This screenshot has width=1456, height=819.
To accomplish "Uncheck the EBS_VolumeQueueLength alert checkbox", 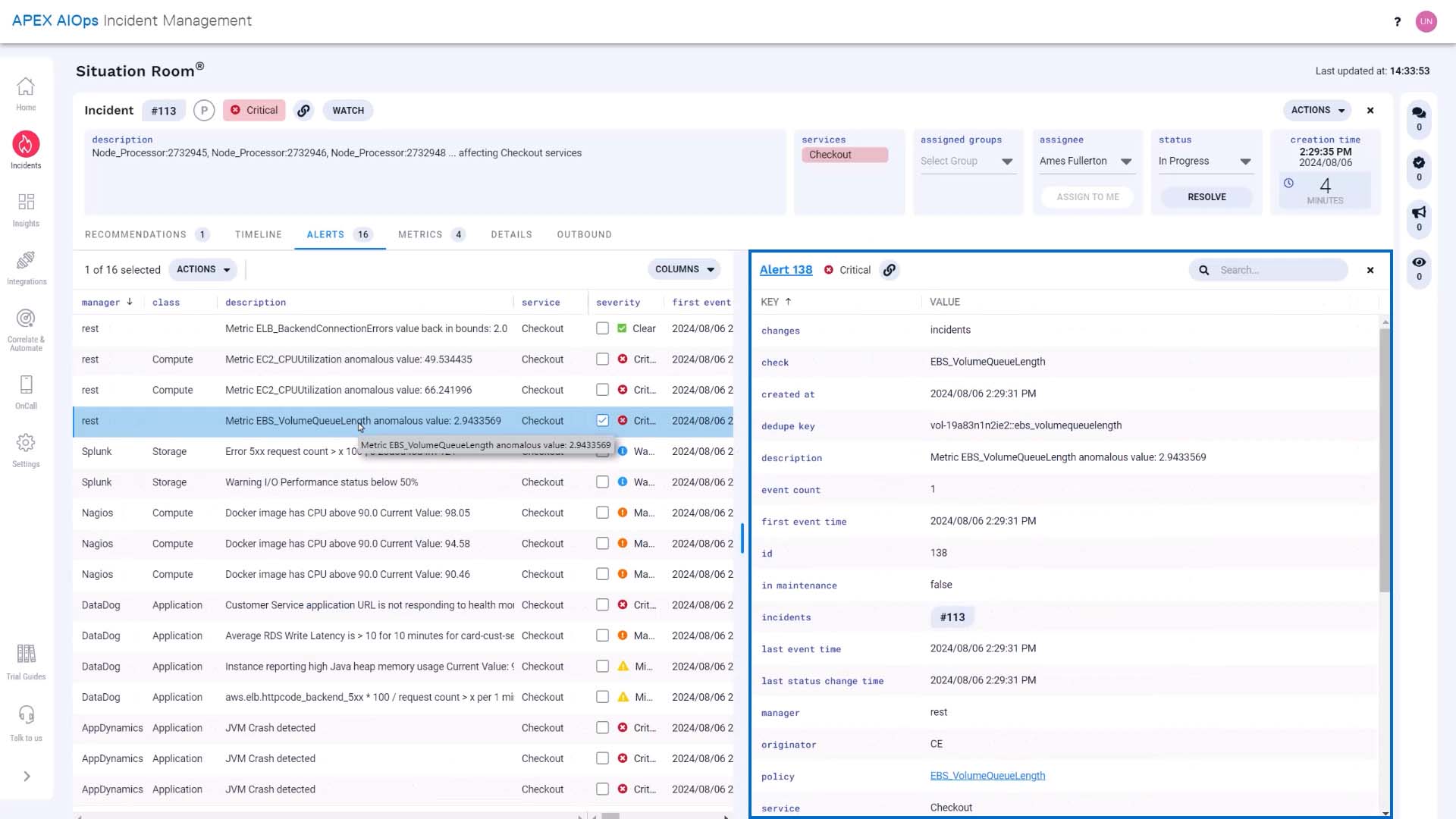I will pos(602,421).
